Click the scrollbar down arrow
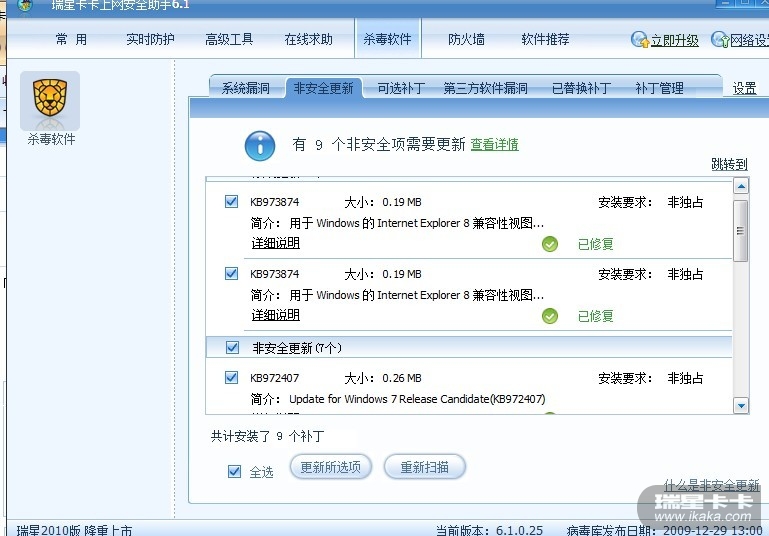 [741, 406]
